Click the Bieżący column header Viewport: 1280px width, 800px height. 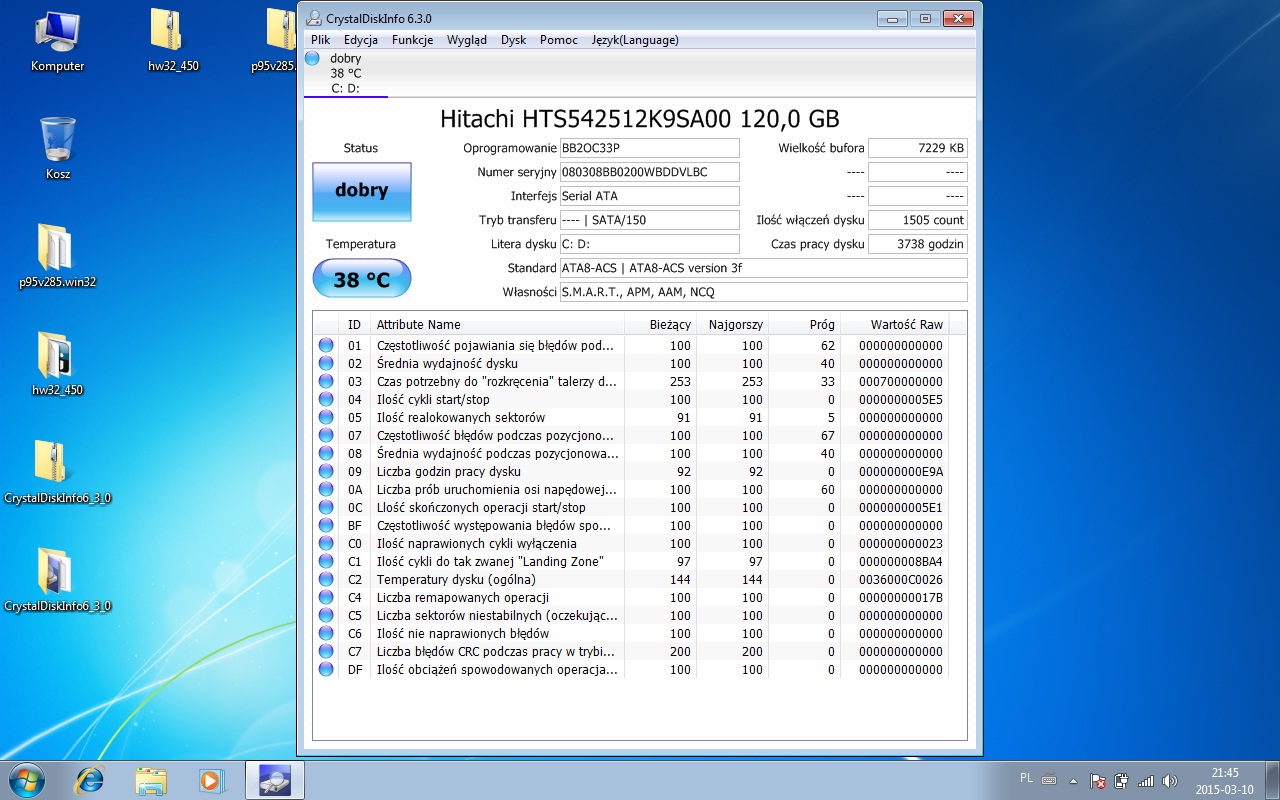661,324
